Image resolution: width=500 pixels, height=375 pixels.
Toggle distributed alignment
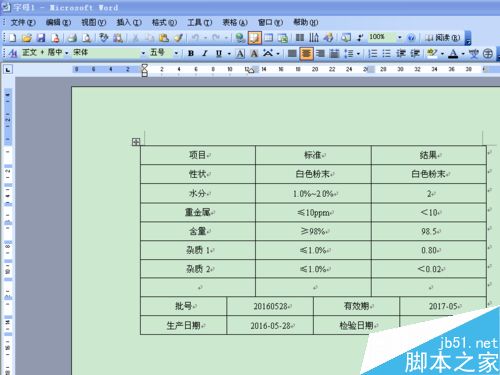334,53
